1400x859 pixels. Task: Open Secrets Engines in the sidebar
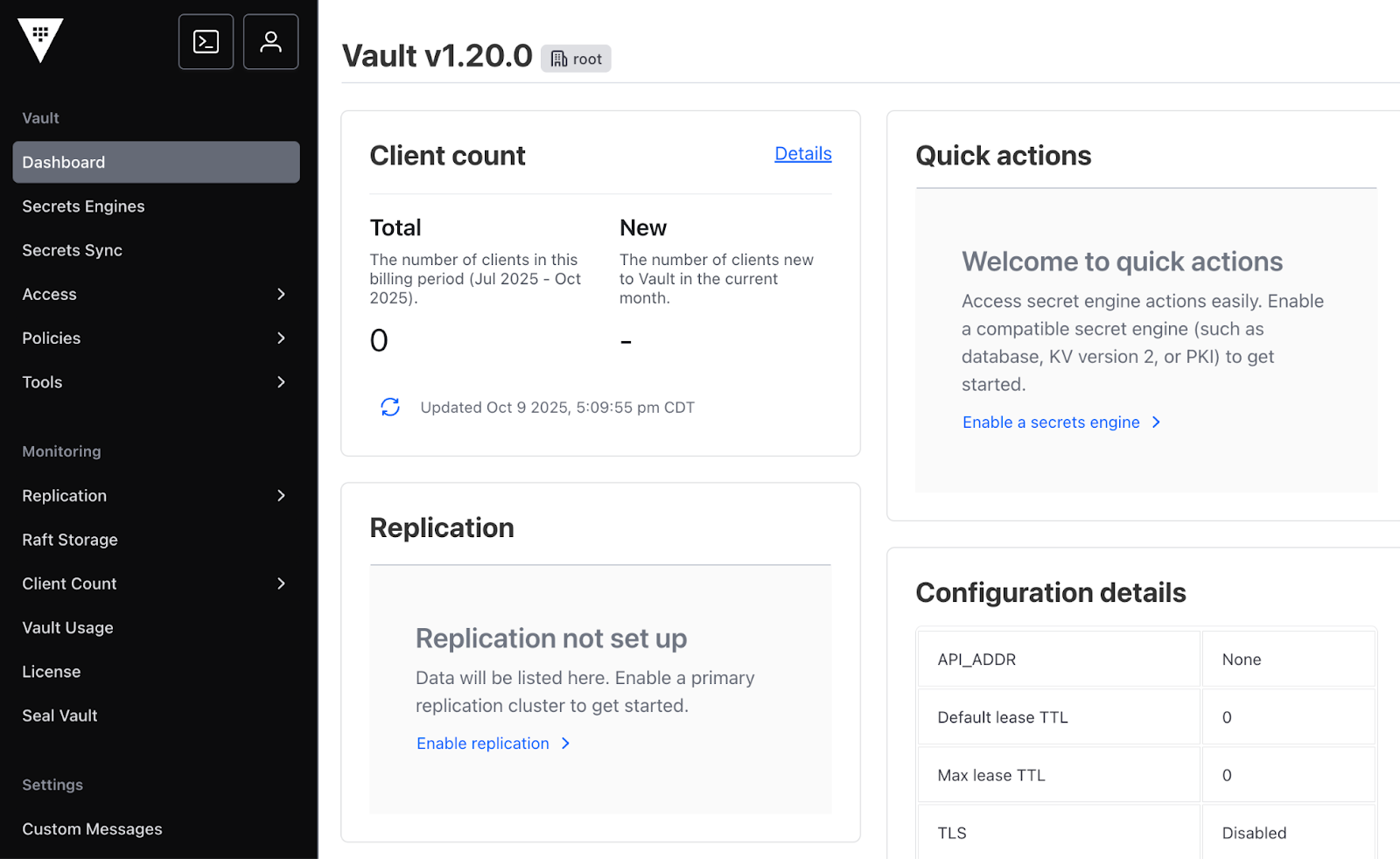pyautogui.click(x=83, y=206)
